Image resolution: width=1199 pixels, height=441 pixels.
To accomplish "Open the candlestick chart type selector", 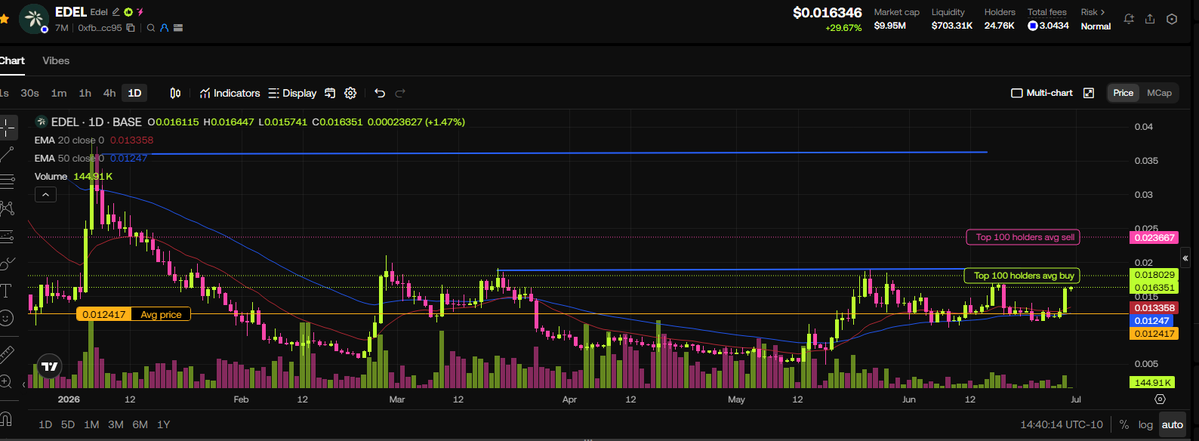I will coord(175,93).
